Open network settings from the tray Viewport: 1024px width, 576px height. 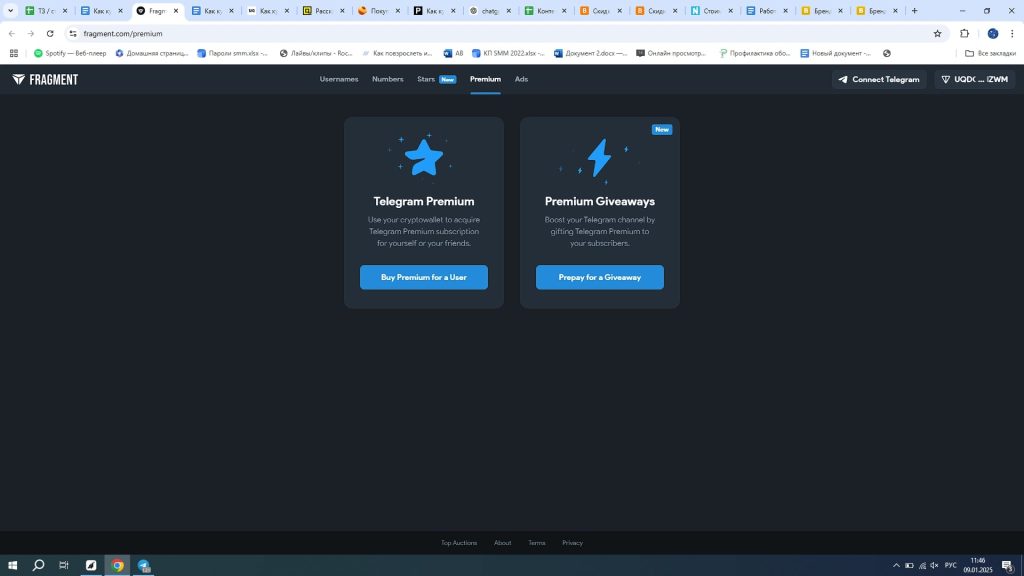point(922,566)
